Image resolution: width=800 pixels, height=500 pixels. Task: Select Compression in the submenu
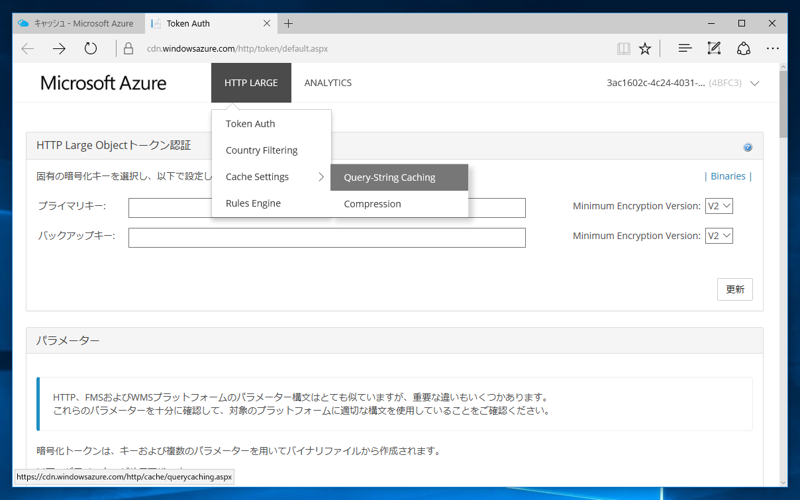pos(399,204)
